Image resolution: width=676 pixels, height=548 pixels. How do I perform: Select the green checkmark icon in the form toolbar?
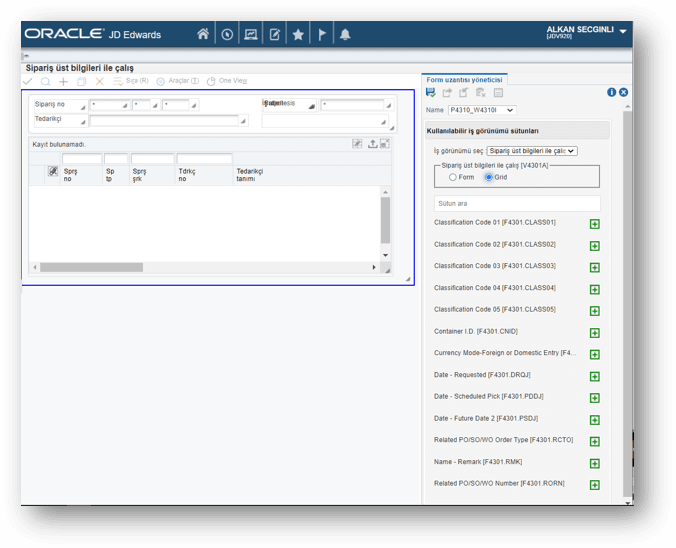point(28,81)
